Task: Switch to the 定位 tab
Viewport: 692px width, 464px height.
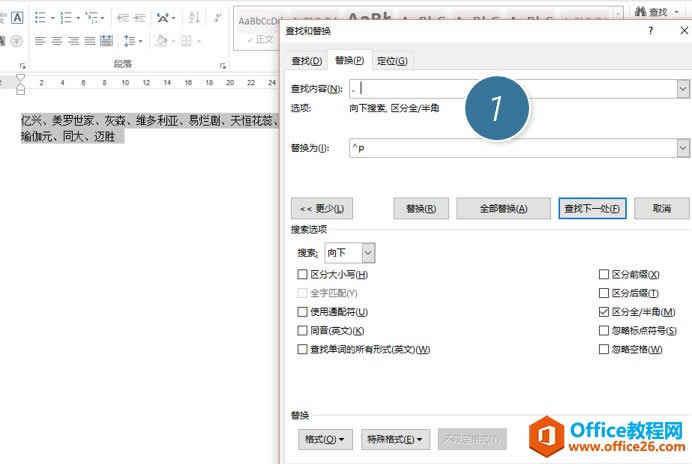Action: 392,61
